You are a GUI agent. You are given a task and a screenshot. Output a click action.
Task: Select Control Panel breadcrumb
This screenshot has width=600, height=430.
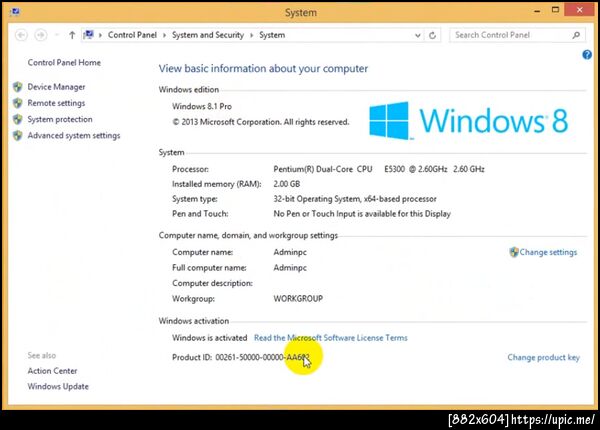pos(132,35)
